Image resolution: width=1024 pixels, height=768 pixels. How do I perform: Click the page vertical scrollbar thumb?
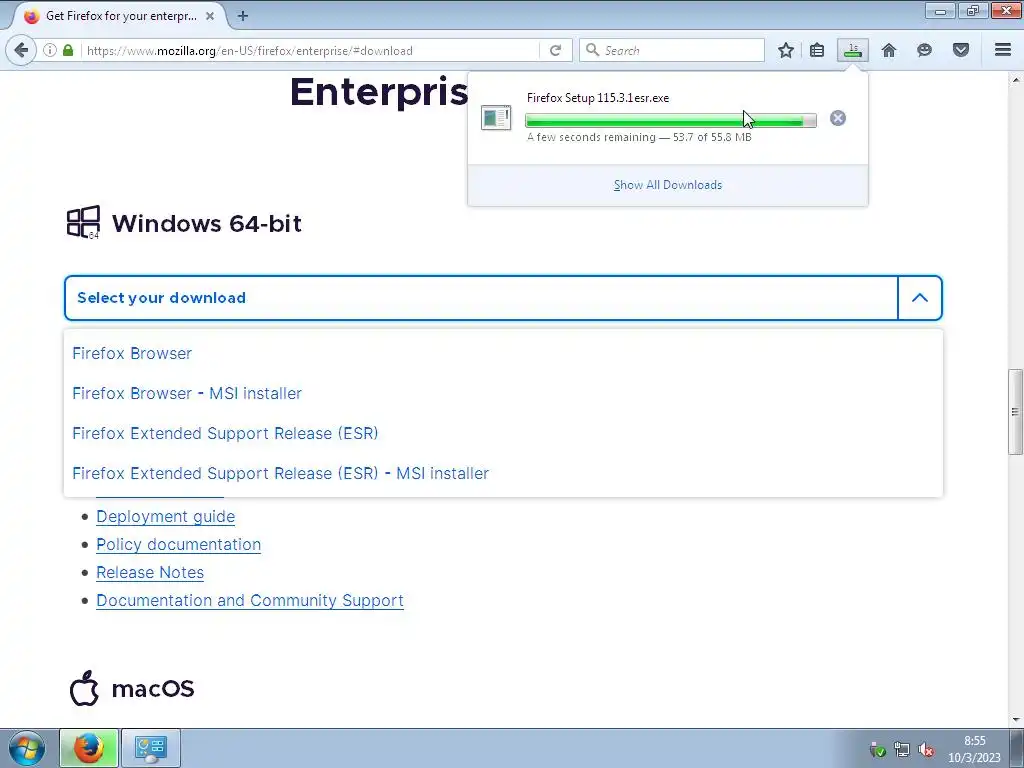click(1015, 411)
